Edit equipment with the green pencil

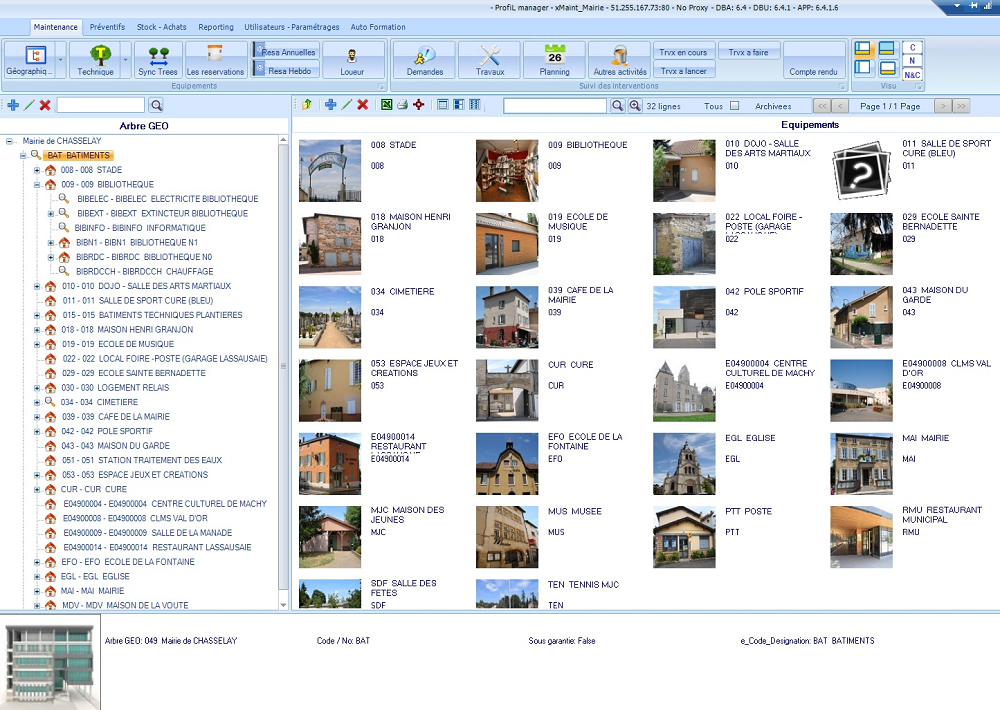click(346, 105)
